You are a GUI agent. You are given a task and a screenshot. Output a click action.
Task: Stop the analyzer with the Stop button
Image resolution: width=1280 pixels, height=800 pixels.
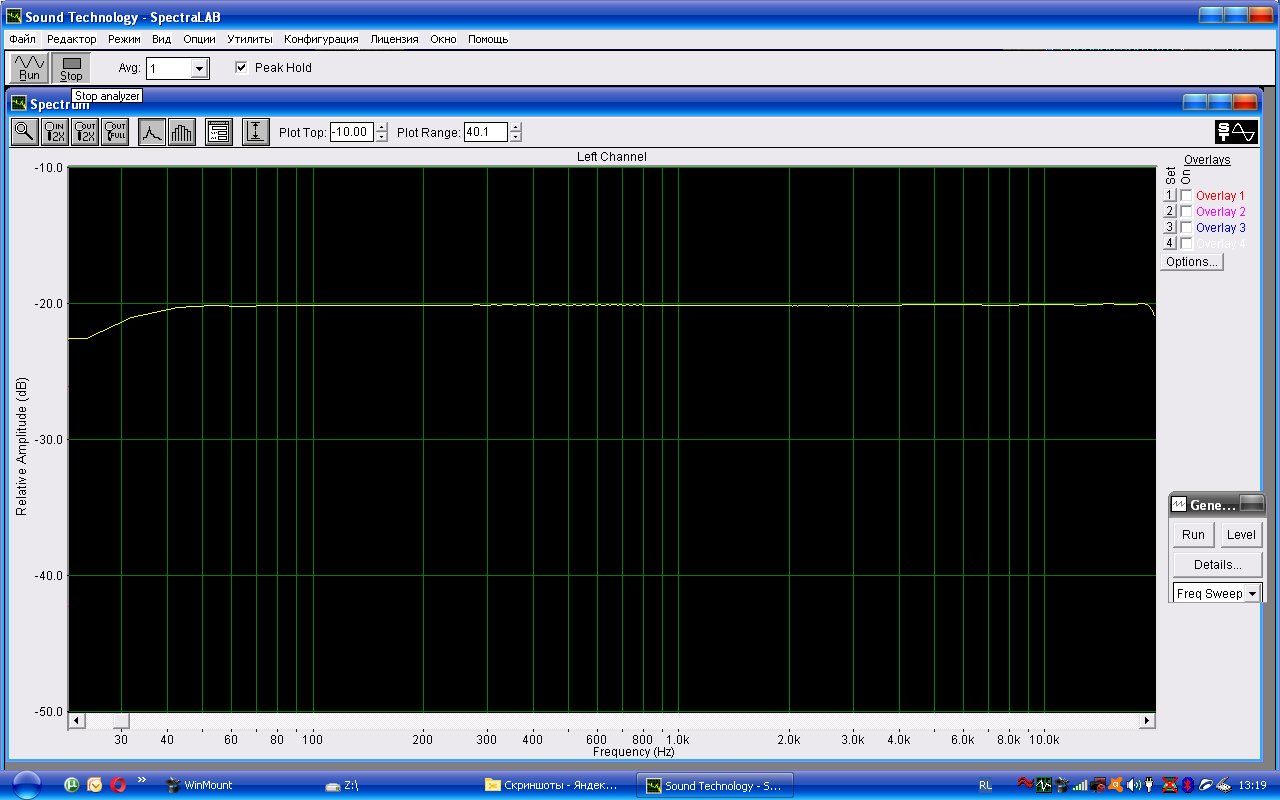click(x=71, y=68)
